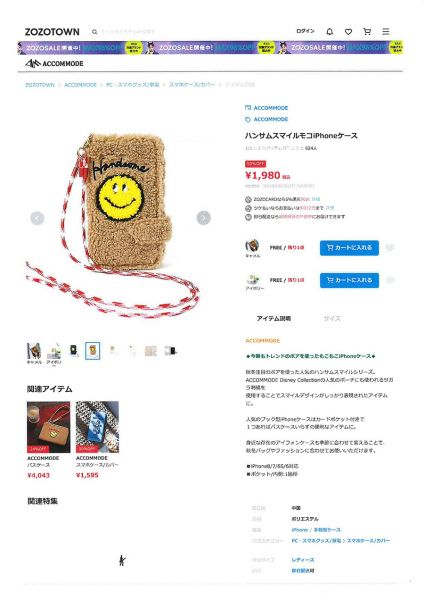The width and height of the screenshot is (424, 600).
Task: Open favorites heart icon in header
Action: tap(348, 32)
